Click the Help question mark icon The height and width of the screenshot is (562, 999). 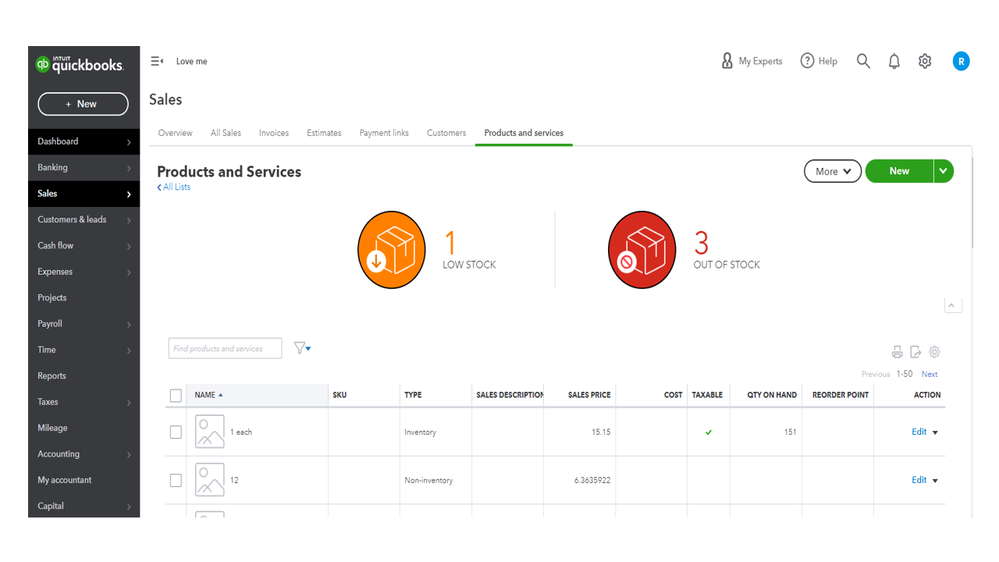point(807,61)
